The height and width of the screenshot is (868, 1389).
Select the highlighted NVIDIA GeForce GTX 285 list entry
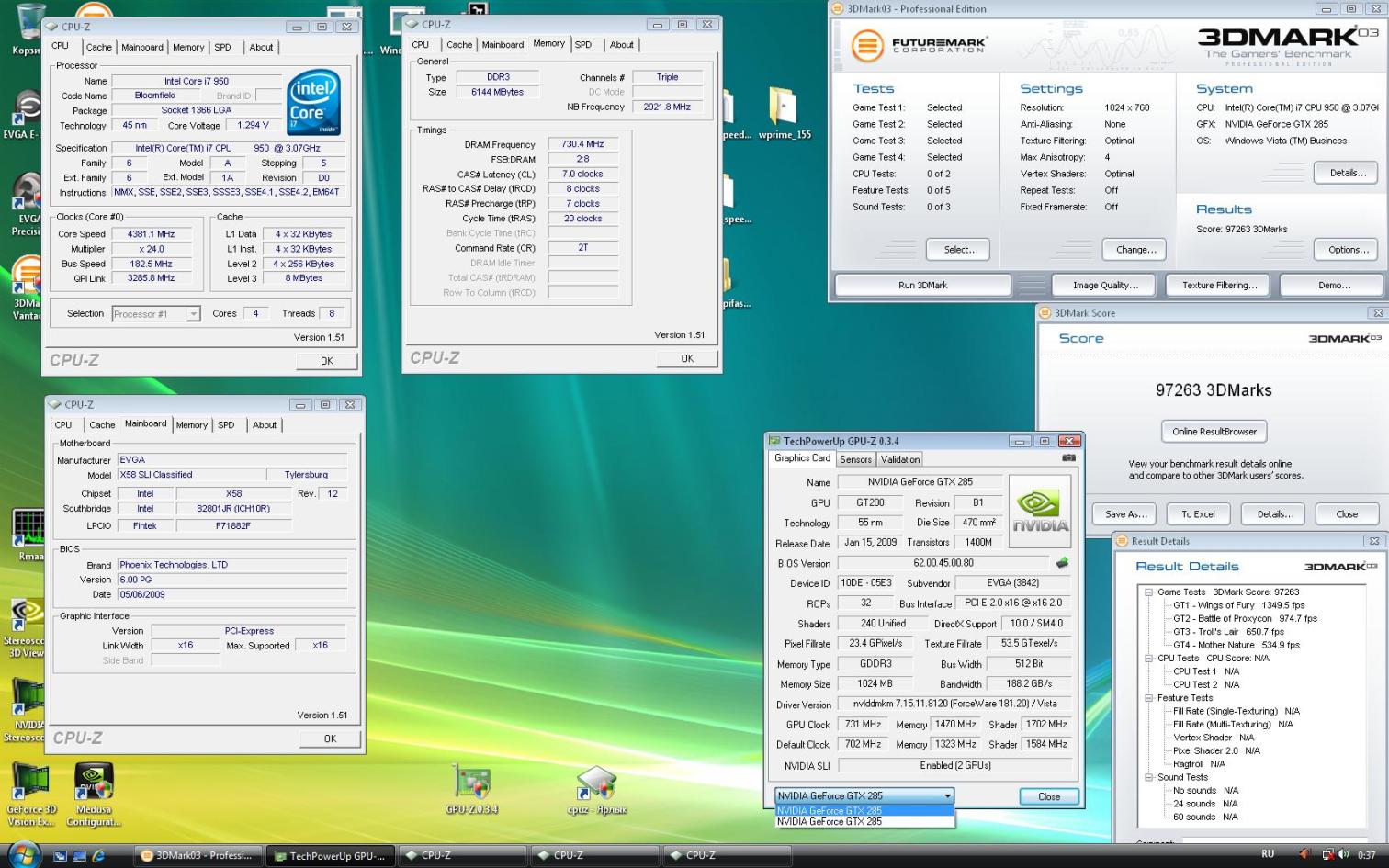[864, 811]
